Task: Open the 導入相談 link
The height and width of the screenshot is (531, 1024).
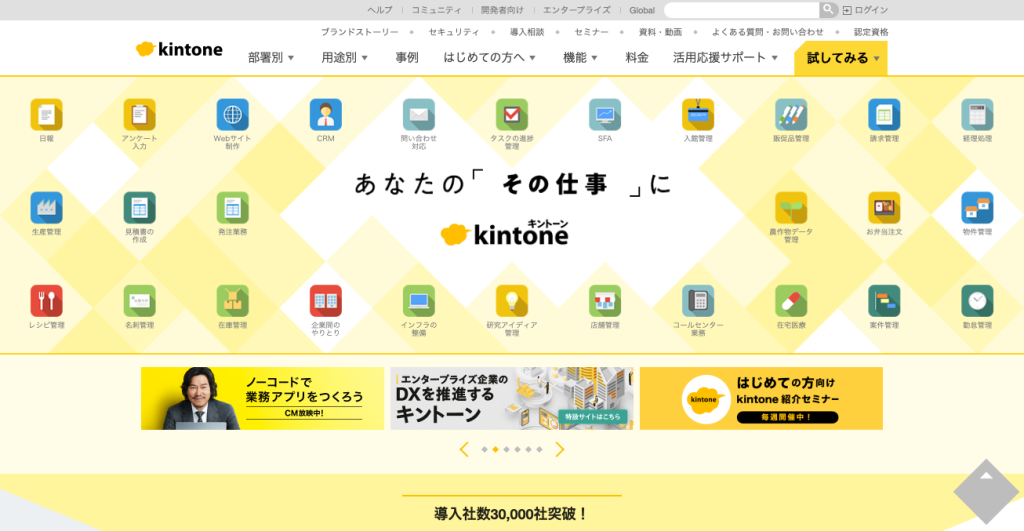Action: (526, 32)
